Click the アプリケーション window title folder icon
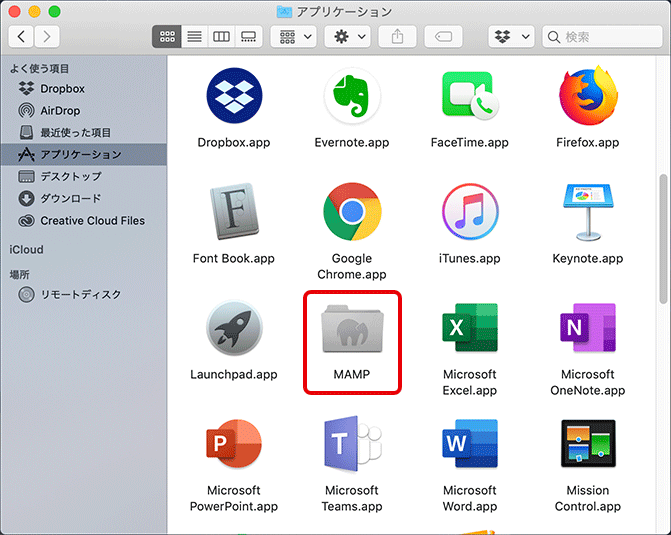Viewport: 671px width, 535px height. (x=284, y=12)
